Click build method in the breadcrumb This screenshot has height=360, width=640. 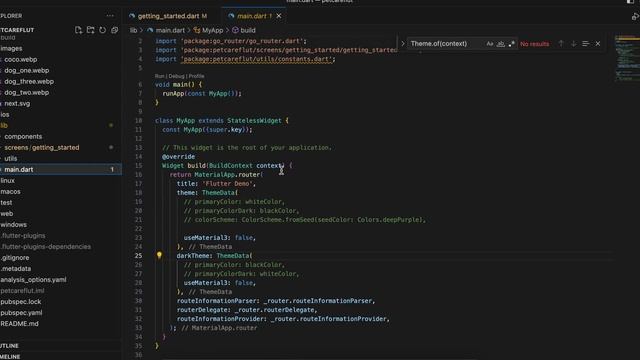click(x=248, y=30)
